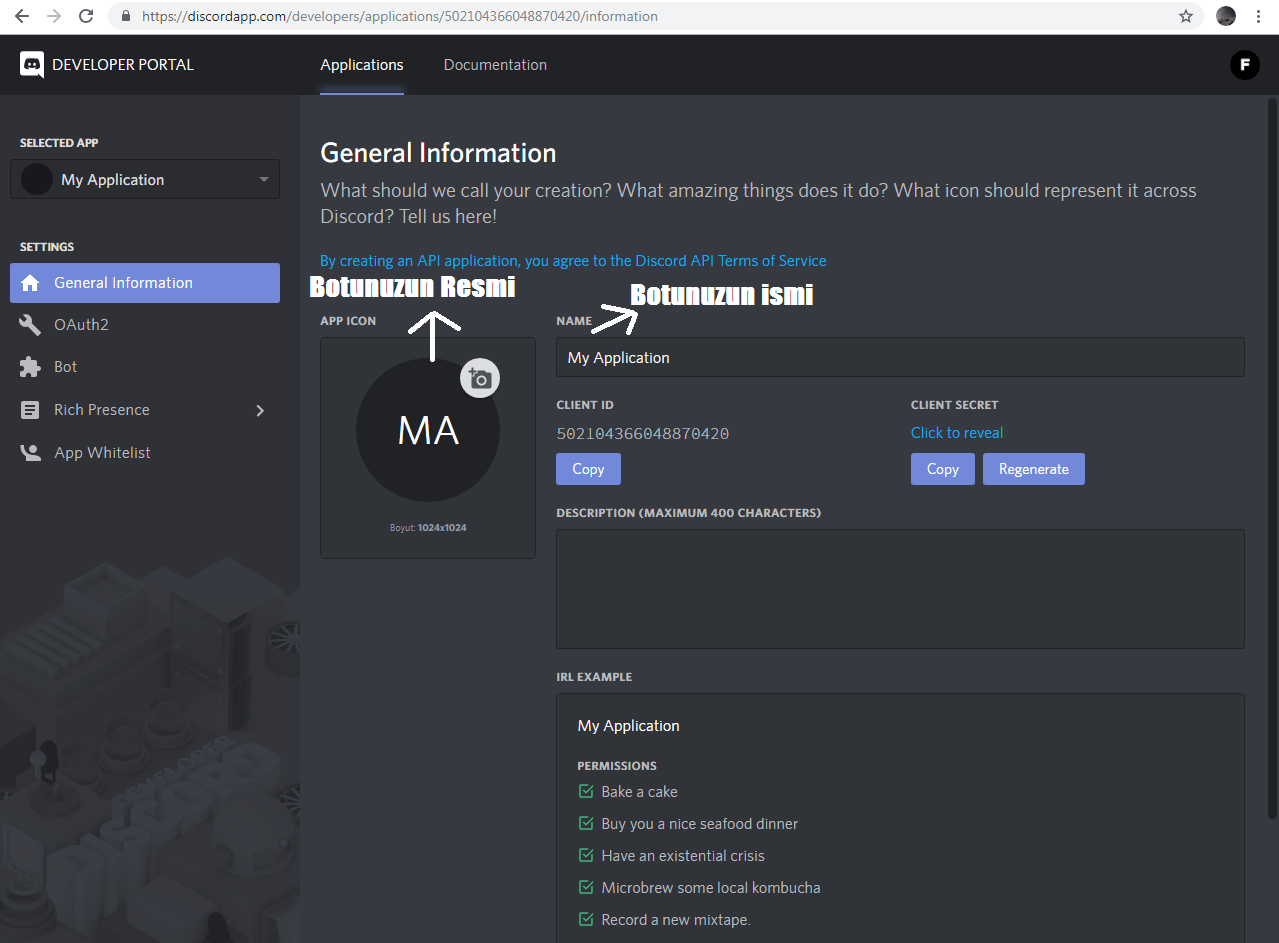This screenshot has height=943, width=1279.
Task: Toggle the Have an existential crisis checkbox
Action: click(x=586, y=855)
